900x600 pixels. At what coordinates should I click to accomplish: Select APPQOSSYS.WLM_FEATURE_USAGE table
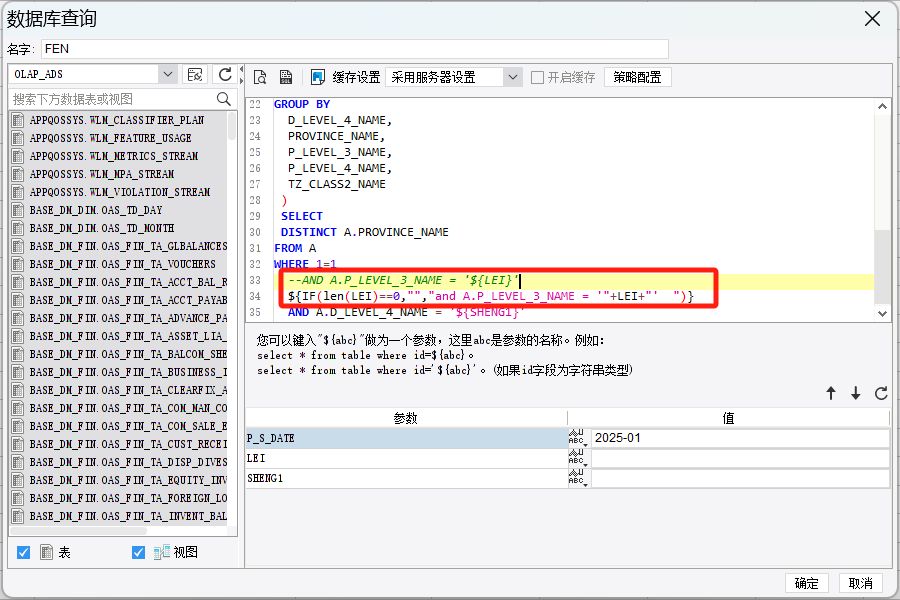tap(110, 138)
